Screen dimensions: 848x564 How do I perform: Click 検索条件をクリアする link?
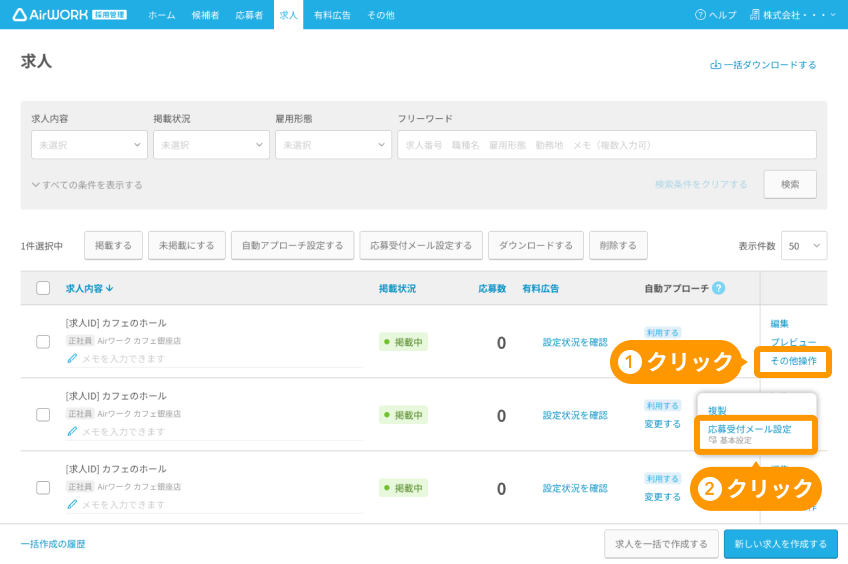701,184
